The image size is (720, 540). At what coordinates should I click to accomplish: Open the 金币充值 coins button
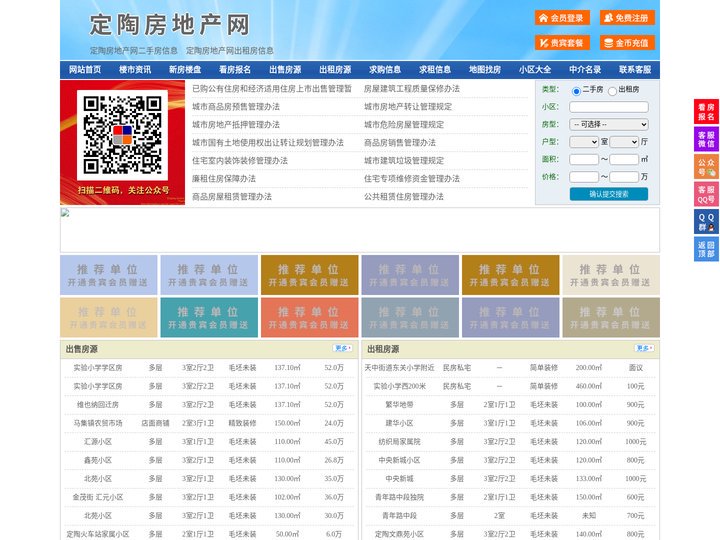tap(627, 43)
